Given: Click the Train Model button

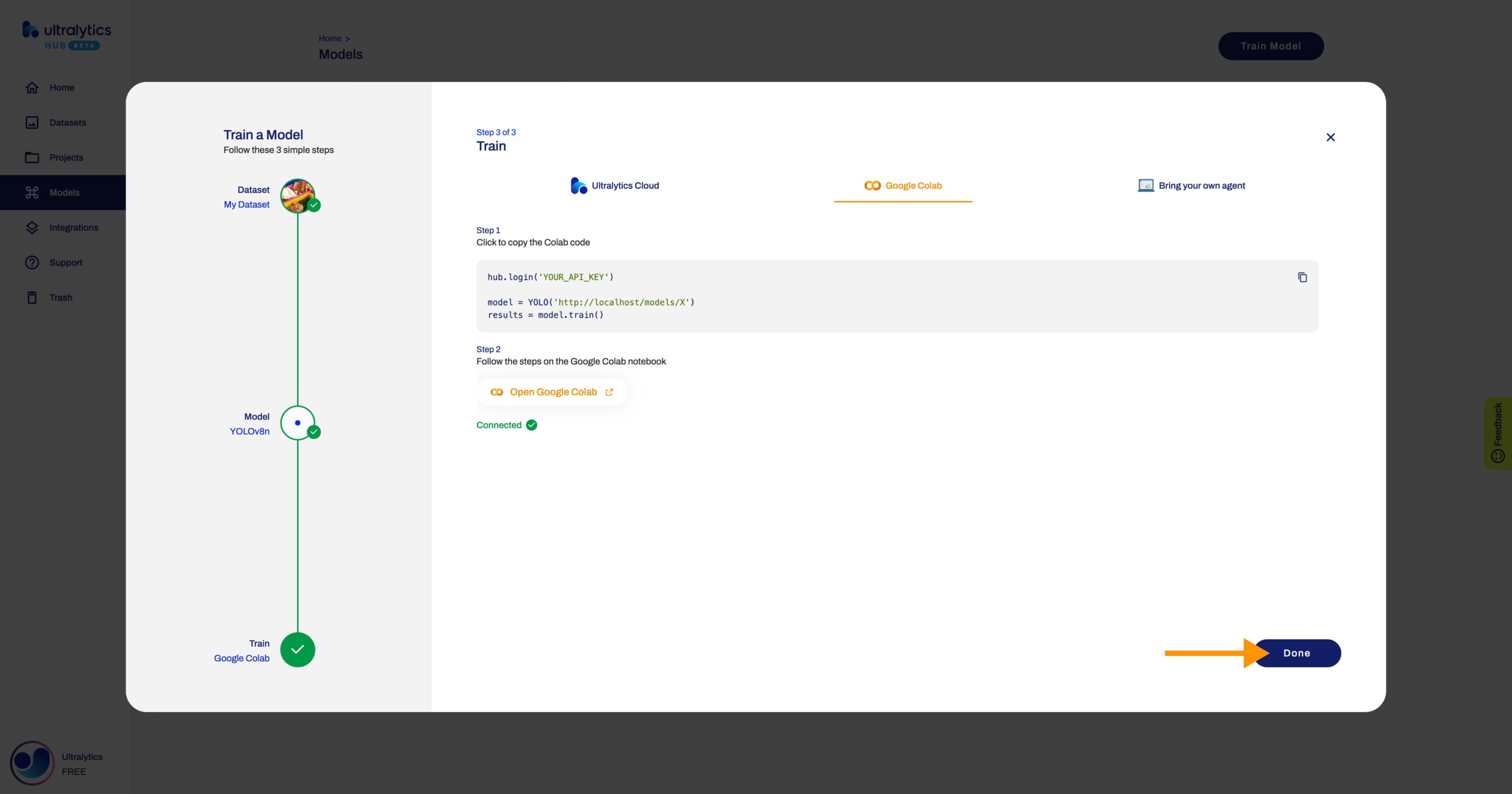Looking at the screenshot, I should 1270,45.
